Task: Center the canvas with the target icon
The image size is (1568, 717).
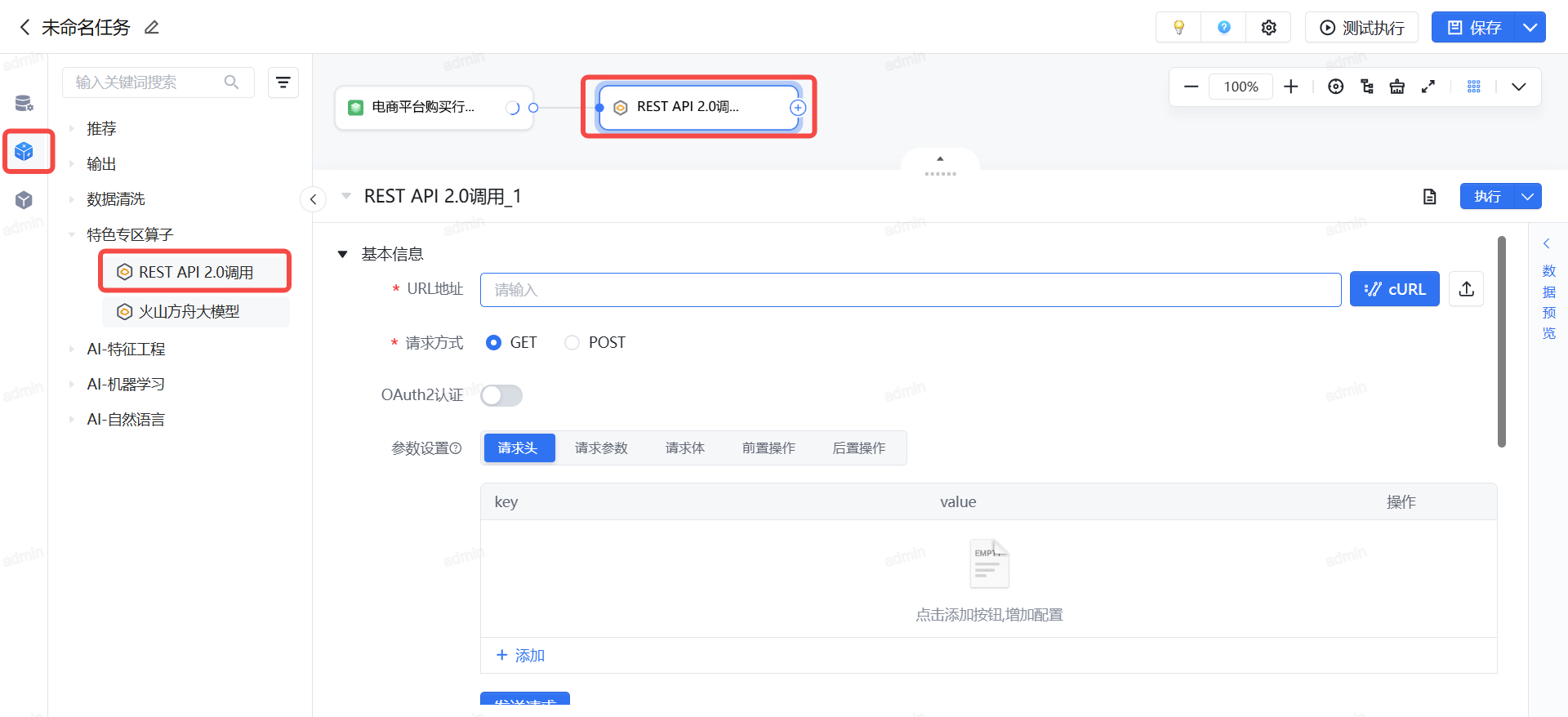Action: [1336, 87]
